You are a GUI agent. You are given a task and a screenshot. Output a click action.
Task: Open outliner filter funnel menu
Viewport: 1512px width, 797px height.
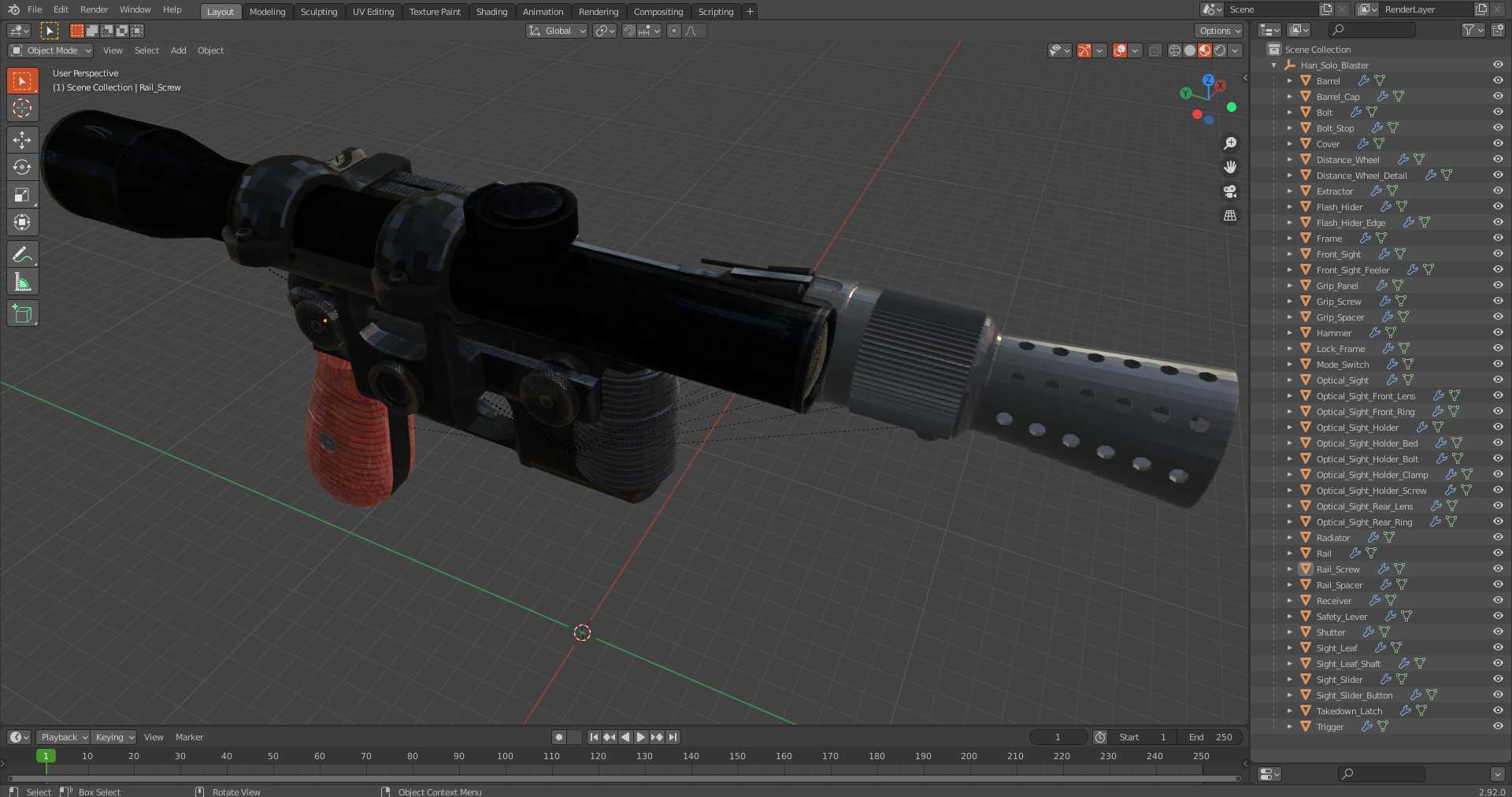(x=1473, y=30)
